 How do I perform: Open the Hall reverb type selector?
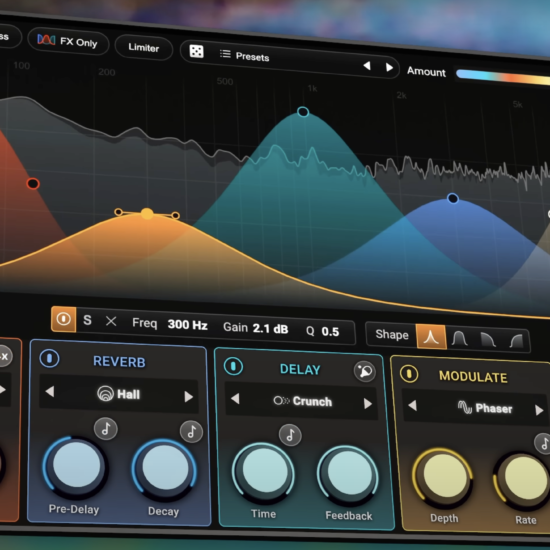119,394
